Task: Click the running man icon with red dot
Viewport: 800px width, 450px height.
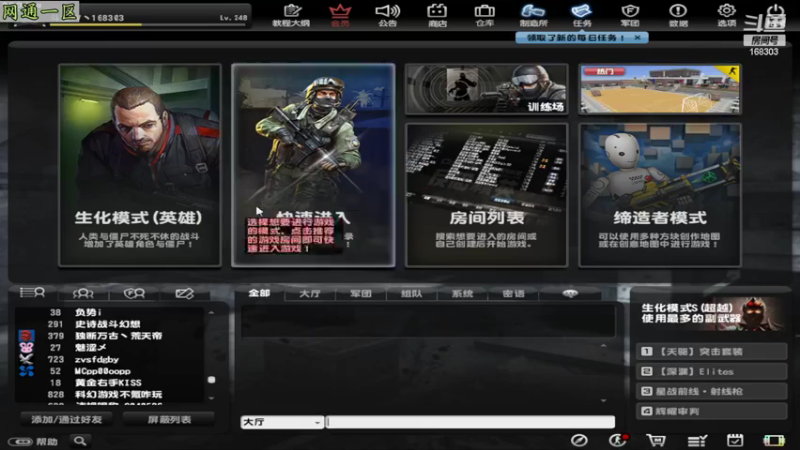Action: pos(618,440)
